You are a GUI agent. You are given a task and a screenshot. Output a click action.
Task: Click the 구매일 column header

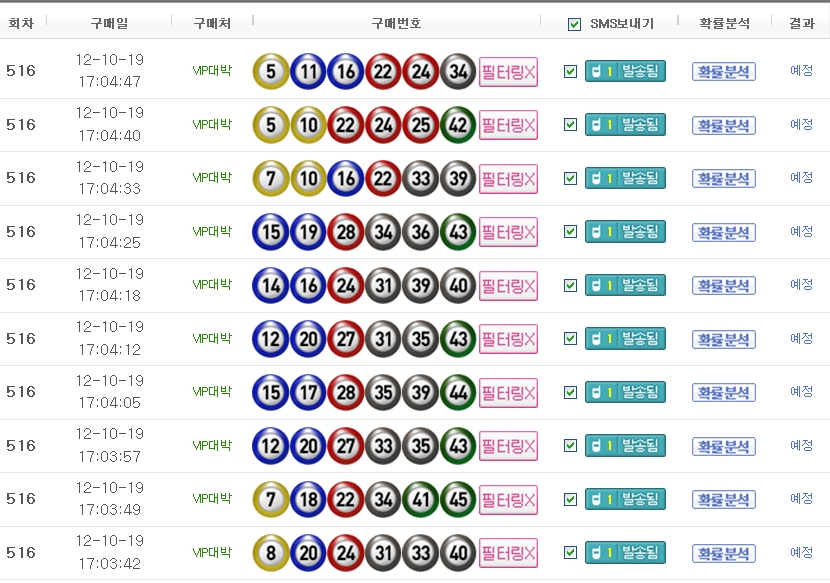pos(109,23)
